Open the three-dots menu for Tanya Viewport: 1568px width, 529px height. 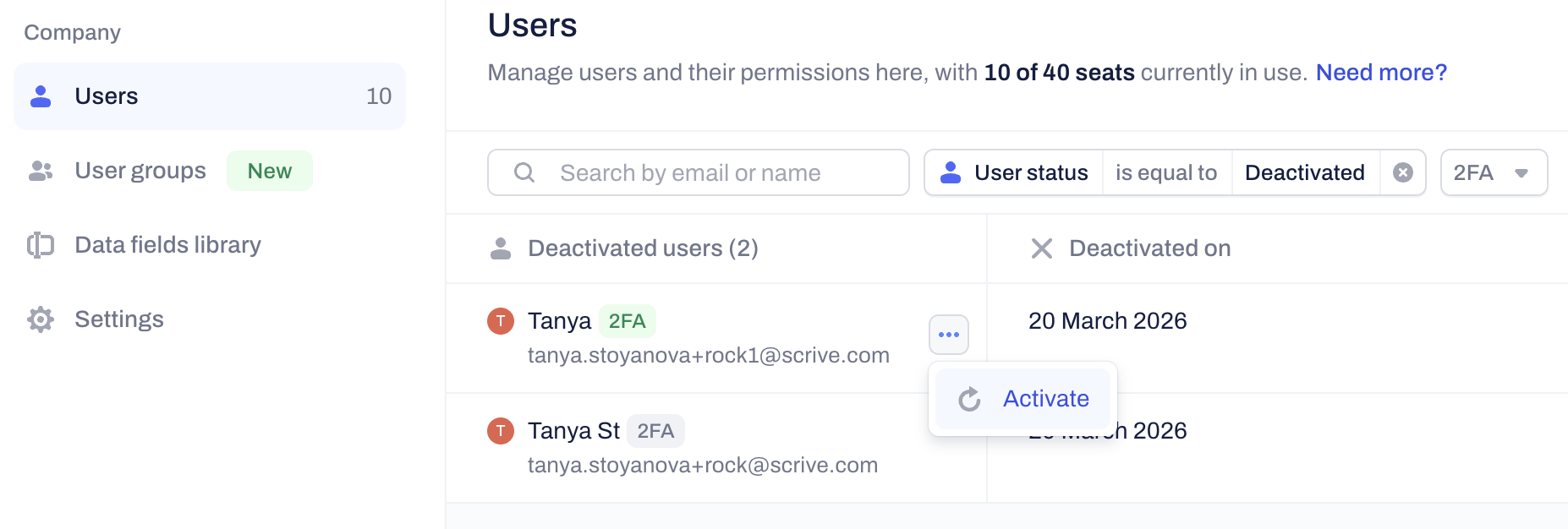coord(948,335)
